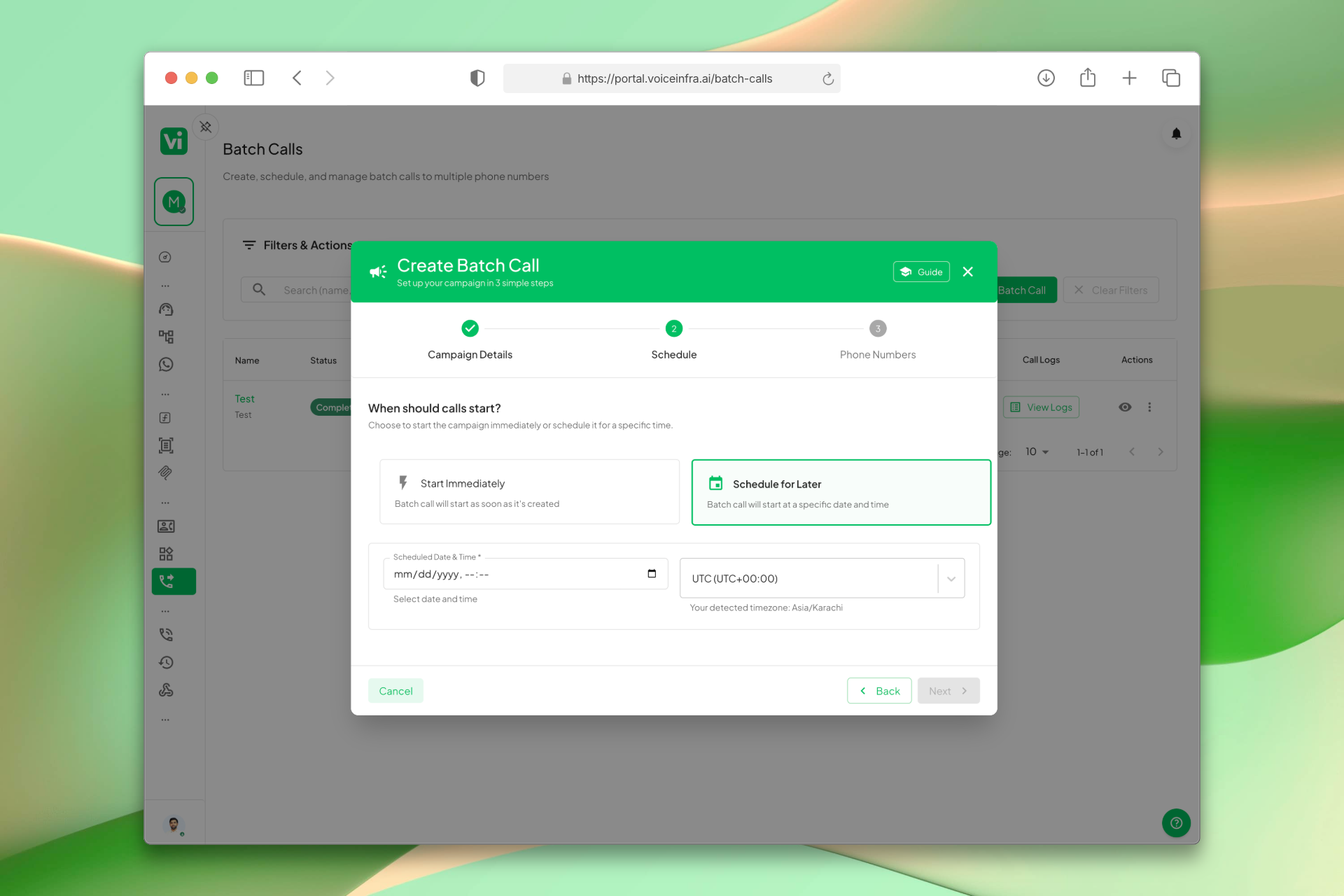Click View Logs for the Test batch
Image resolution: width=1344 pixels, height=896 pixels.
(x=1041, y=407)
